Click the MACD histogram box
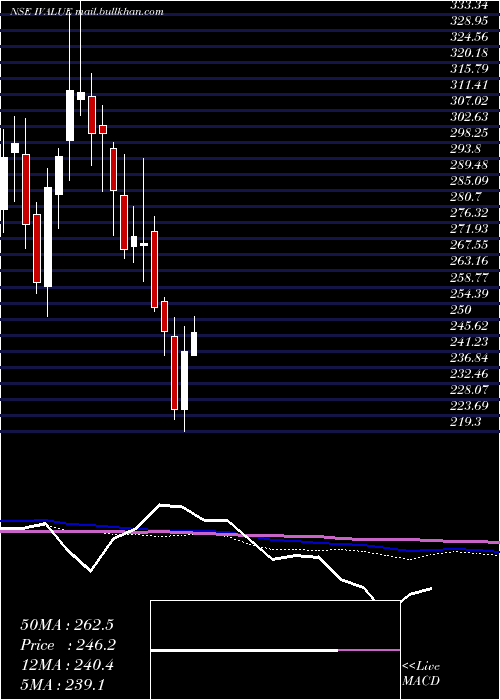The height and width of the screenshot is (700, 500). pyautogui.click(x=275, y=650)
